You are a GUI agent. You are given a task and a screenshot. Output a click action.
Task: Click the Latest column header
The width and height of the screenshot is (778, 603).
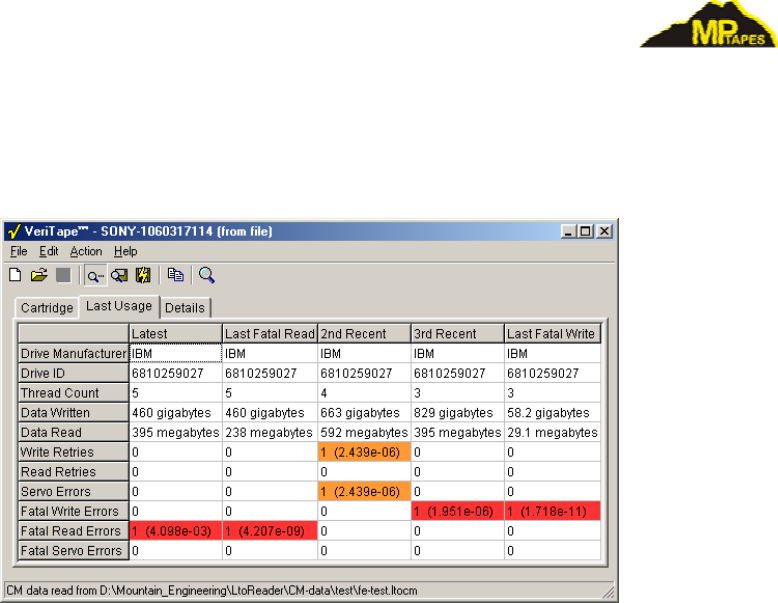coord(176,334)
